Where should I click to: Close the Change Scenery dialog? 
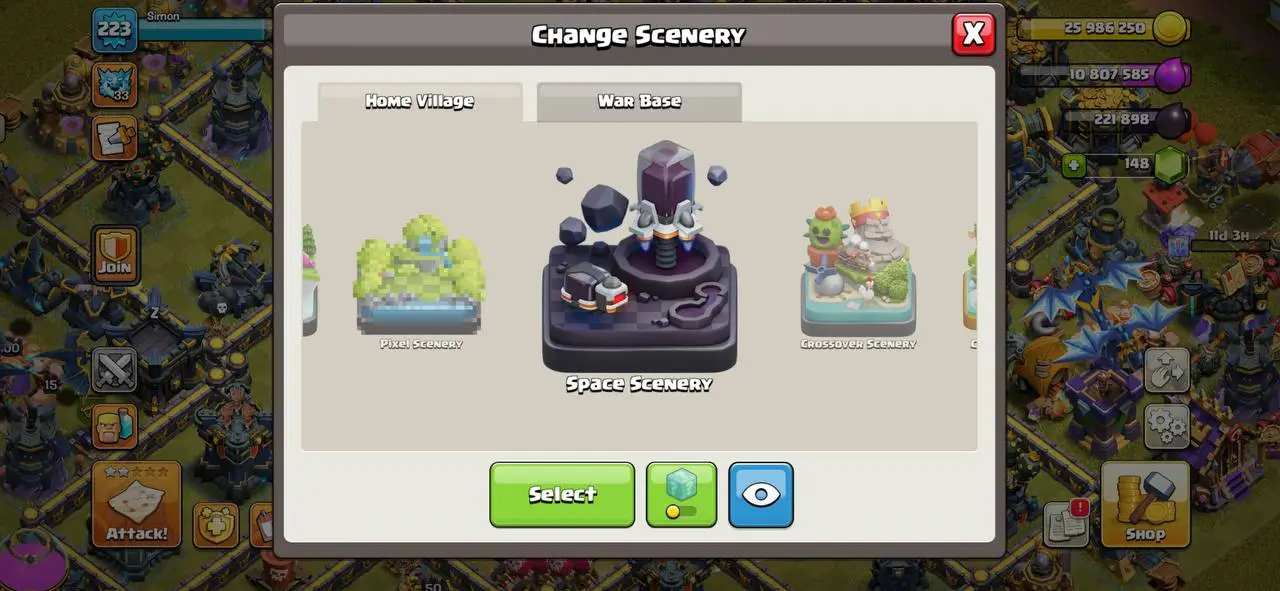pyautogui.click(x=973, y=35)
